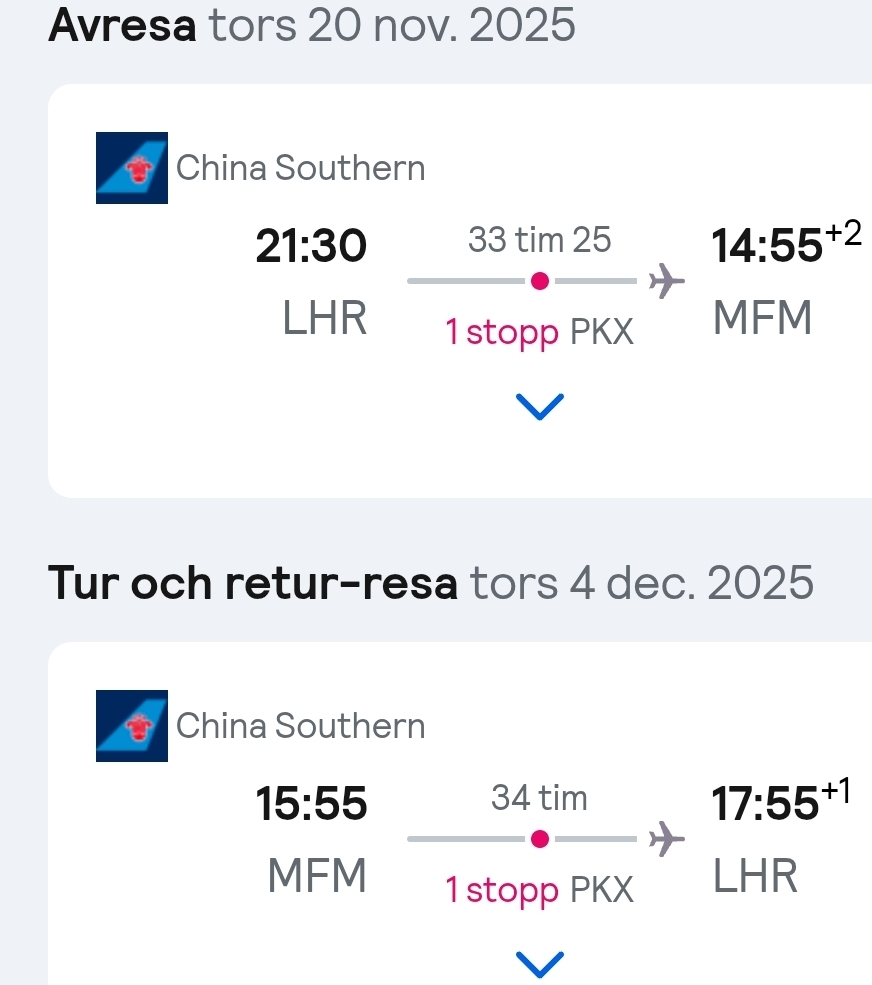Image resolution: width=872 pixels, height=985 pixels.
Task: Expand return flight details chevron
Action: [x=540, y=964]
